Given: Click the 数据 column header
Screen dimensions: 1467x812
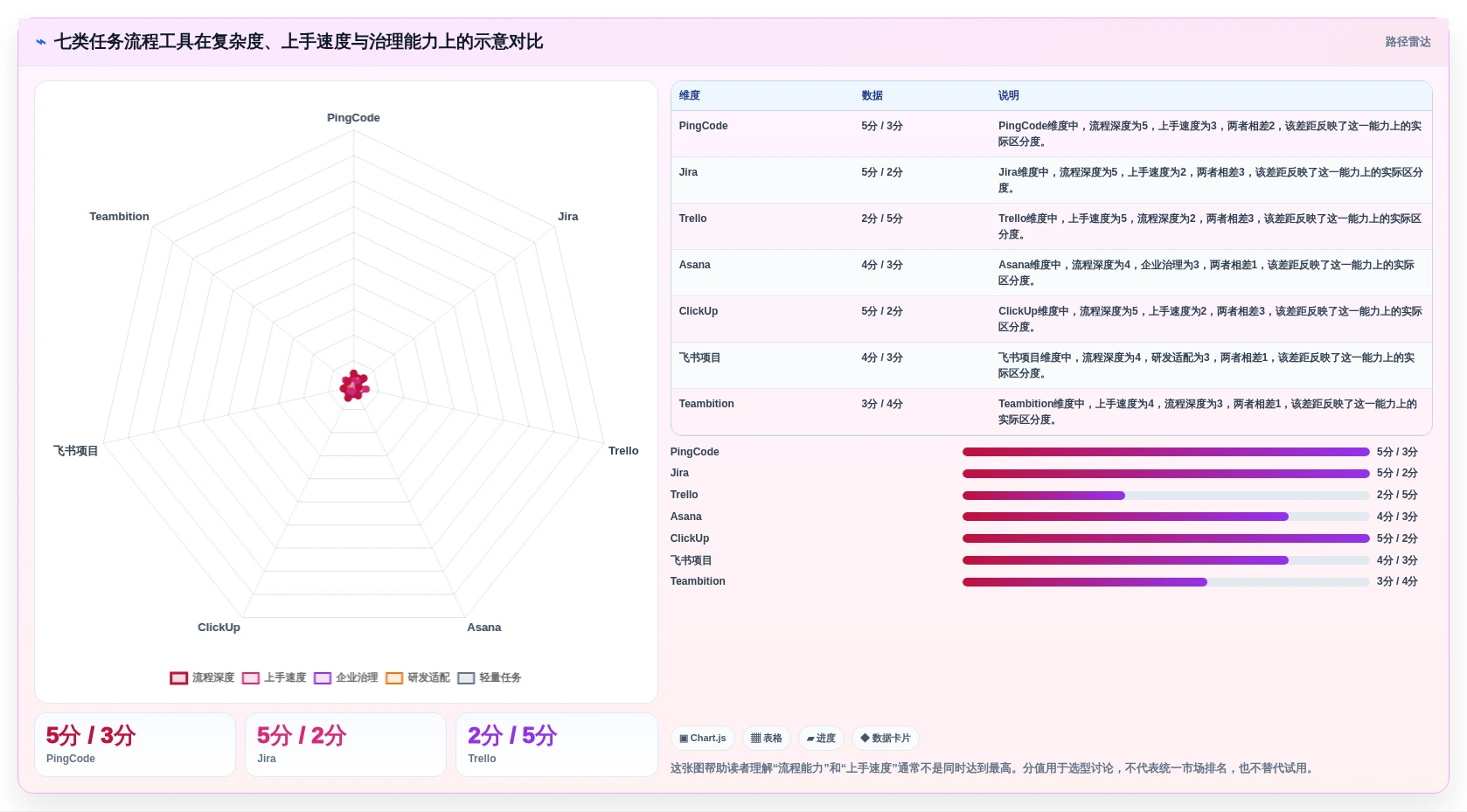Looking at the screenshot, I should click(872, 95).
